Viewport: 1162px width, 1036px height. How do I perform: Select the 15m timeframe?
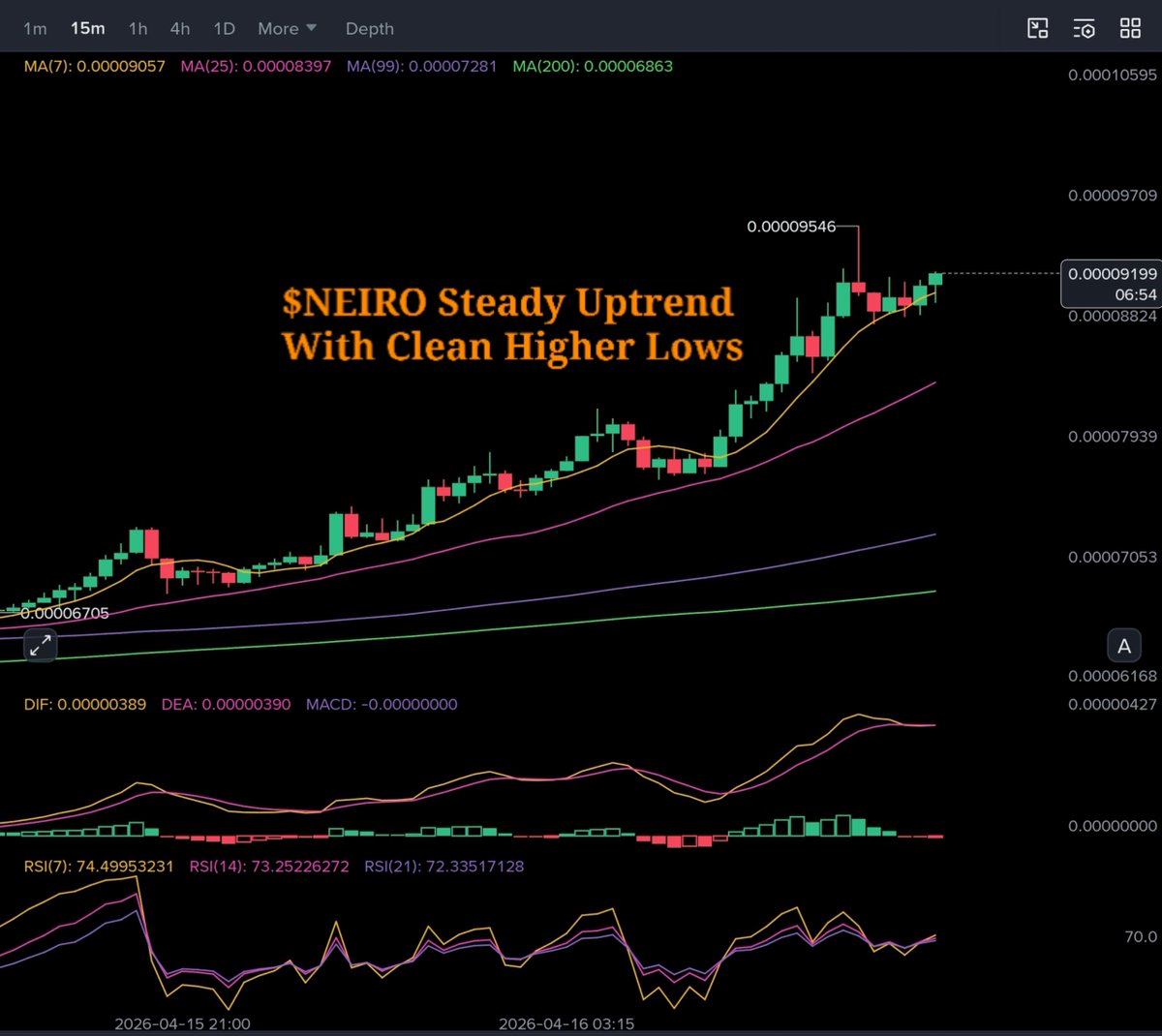(x=87, y=28)
